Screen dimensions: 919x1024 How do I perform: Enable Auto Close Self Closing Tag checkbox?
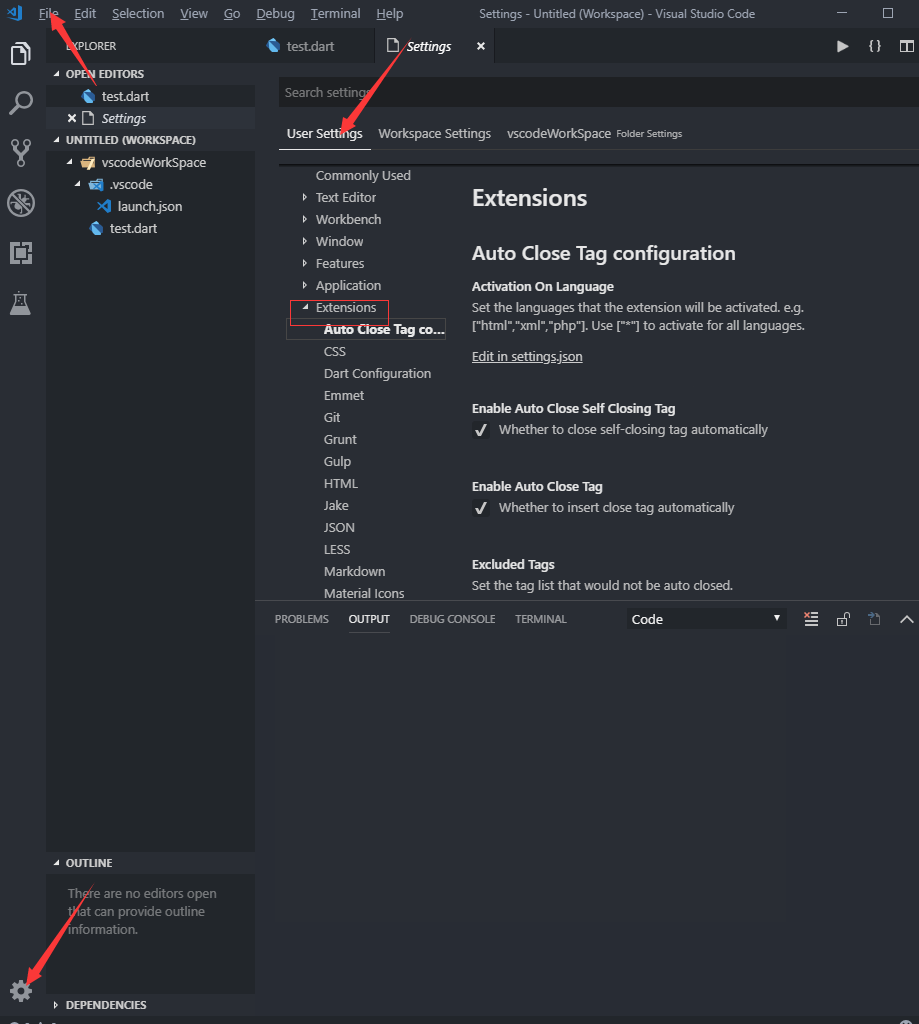(481, 429)
